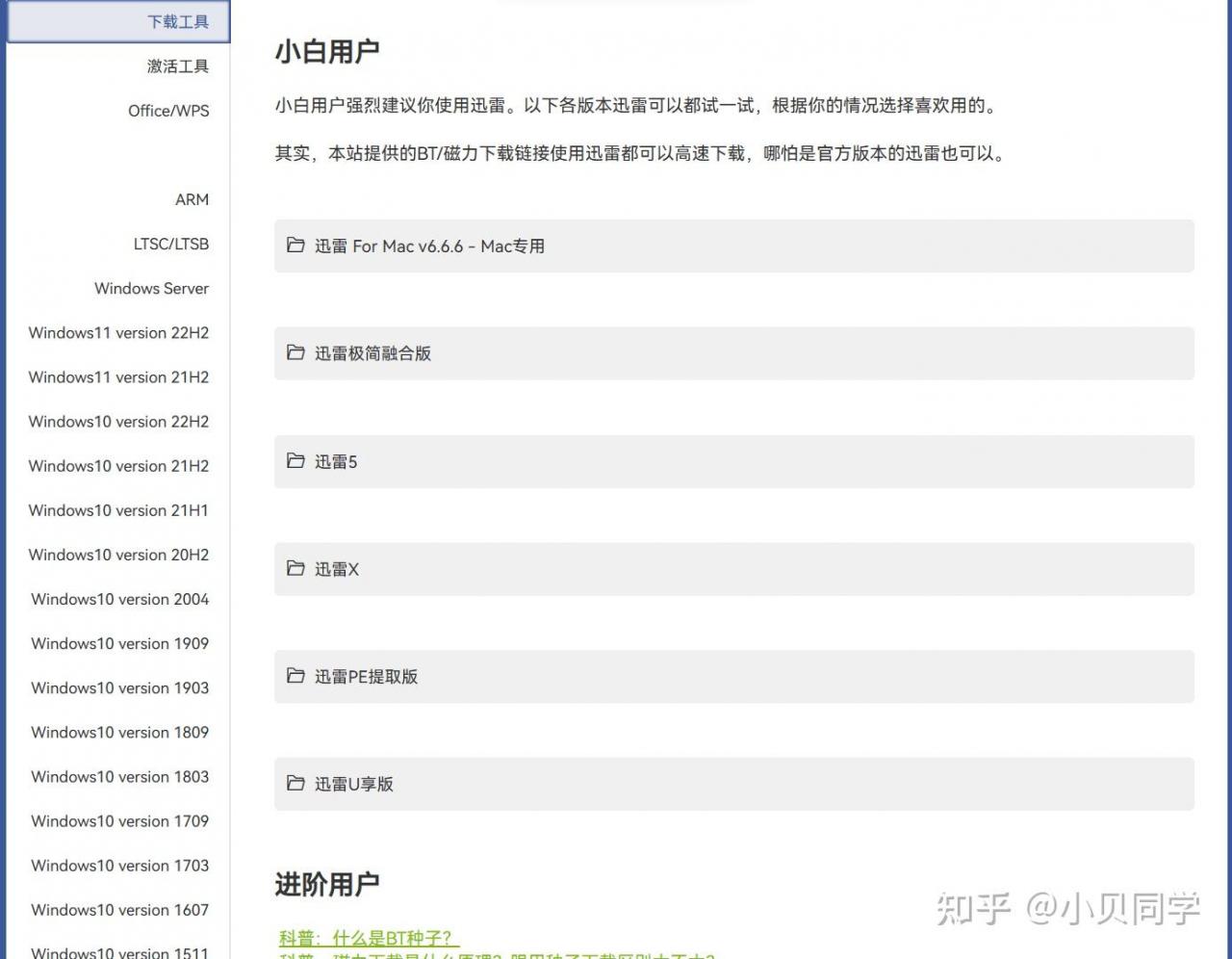Click folder icon beside 迅雷PE提取版

(x=295, y=676)
